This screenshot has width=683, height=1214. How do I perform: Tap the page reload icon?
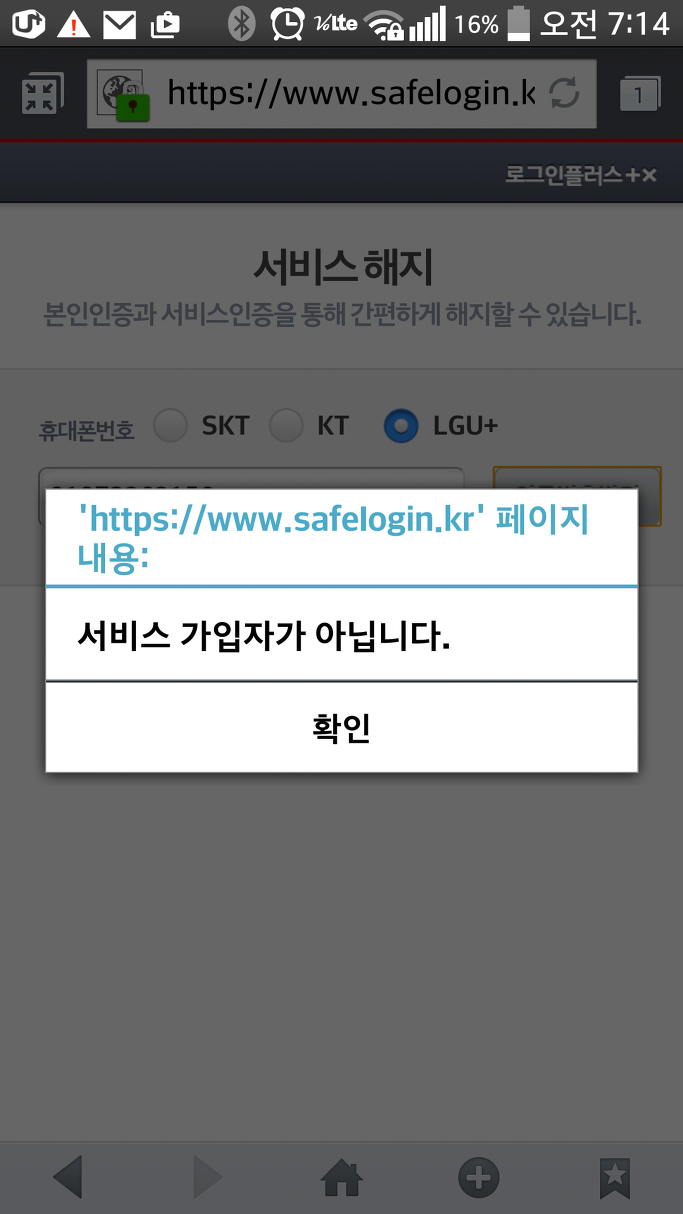point(565,94)
